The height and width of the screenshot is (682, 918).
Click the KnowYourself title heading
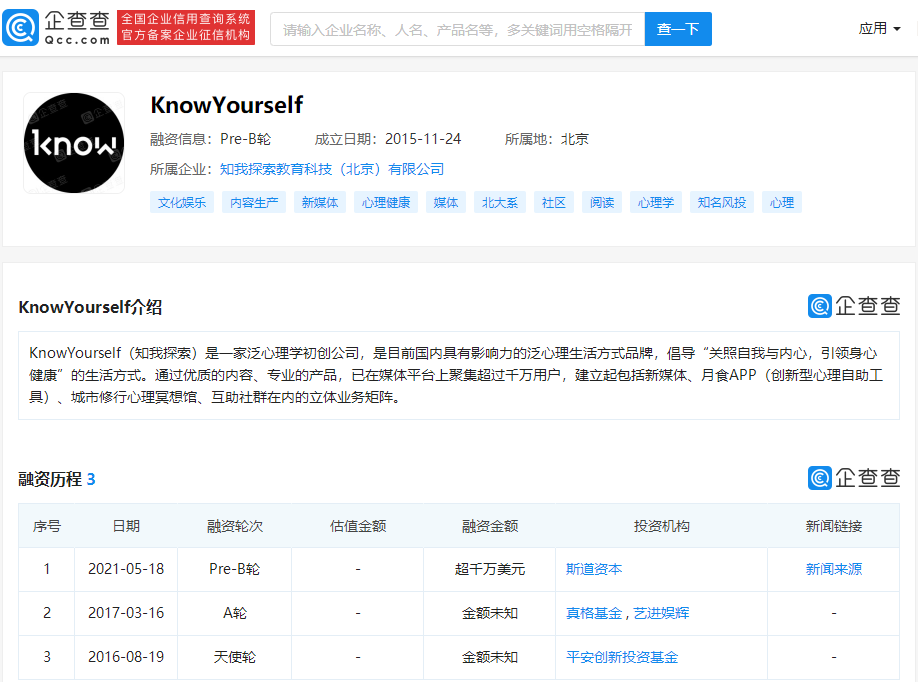pos(227,105)
